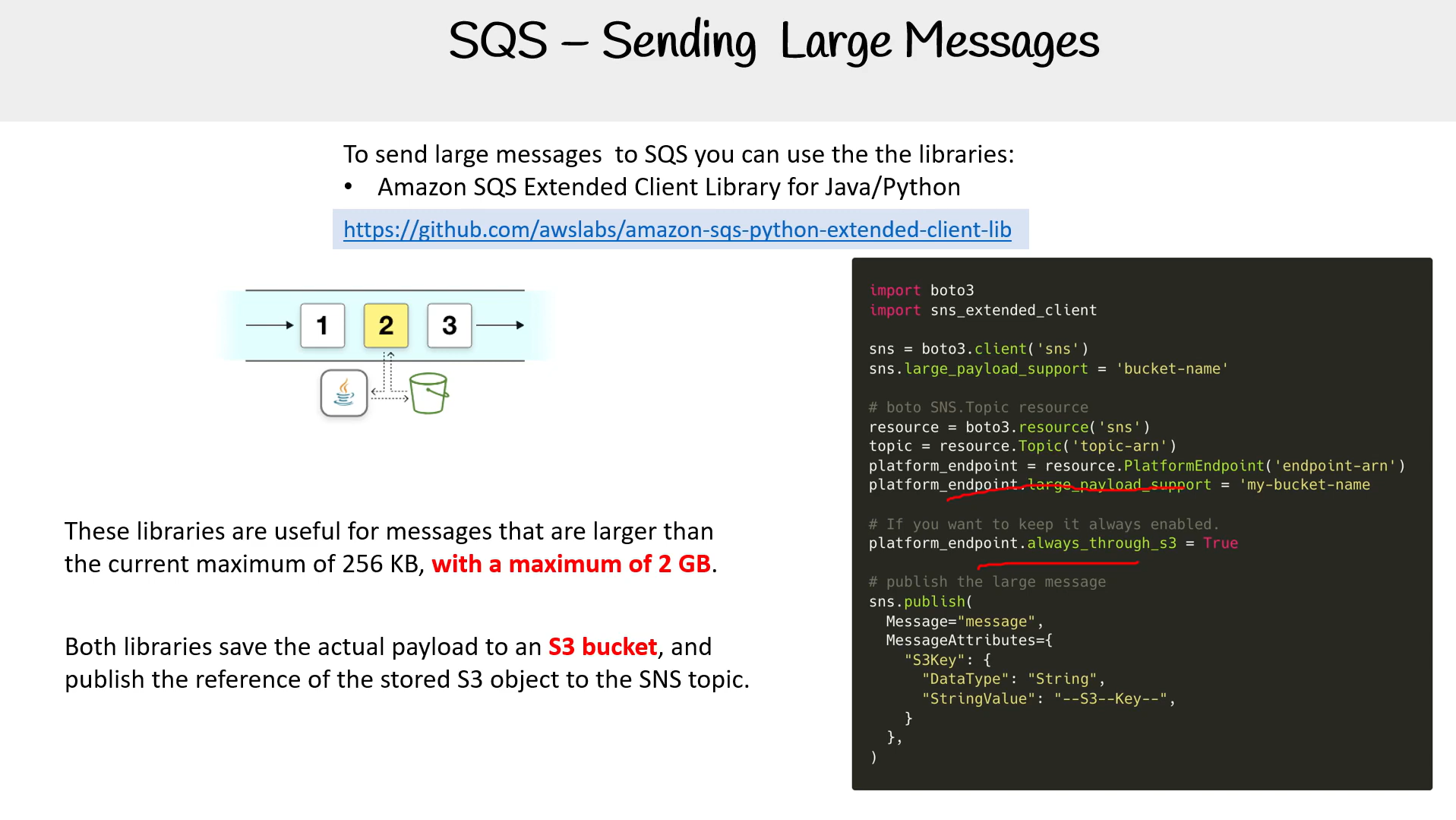Click the line "To send large messages to SQS"
The image size is (1456, 820).
pos(678,154)
